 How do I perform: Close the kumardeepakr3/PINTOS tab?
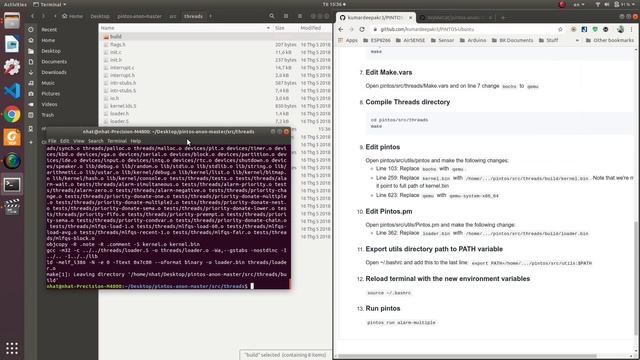click(410, 18)
